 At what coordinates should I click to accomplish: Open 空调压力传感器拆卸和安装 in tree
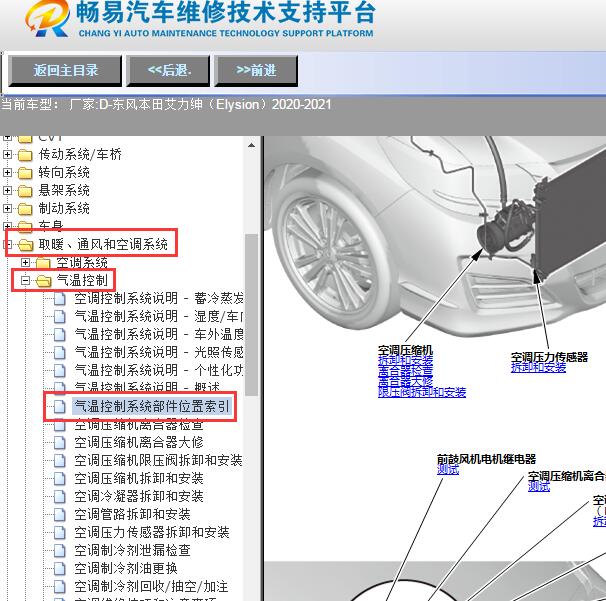(x=152, y=532)
